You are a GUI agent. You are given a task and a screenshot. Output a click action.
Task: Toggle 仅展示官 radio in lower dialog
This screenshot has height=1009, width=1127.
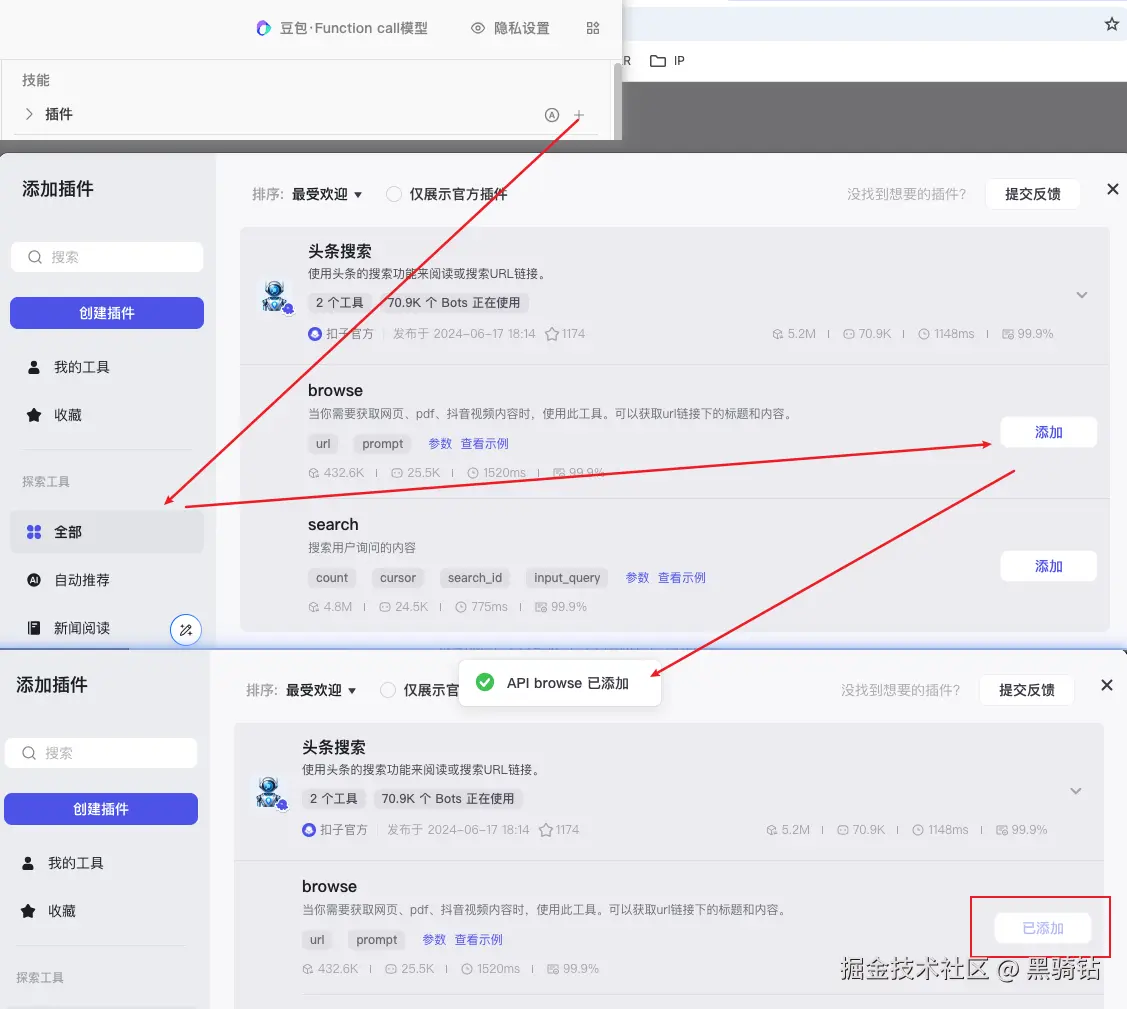387,690
